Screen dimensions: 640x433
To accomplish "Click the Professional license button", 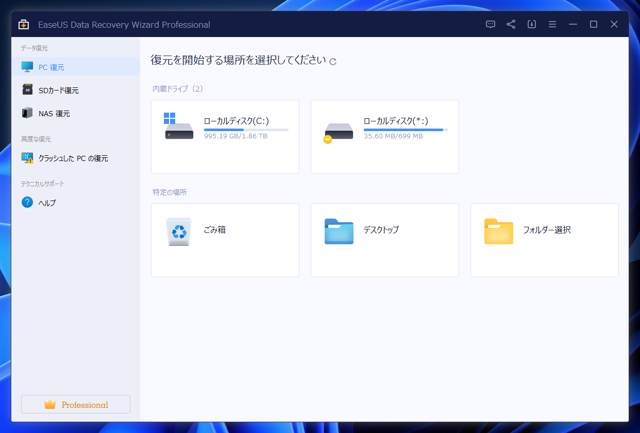I will [76, 404].
